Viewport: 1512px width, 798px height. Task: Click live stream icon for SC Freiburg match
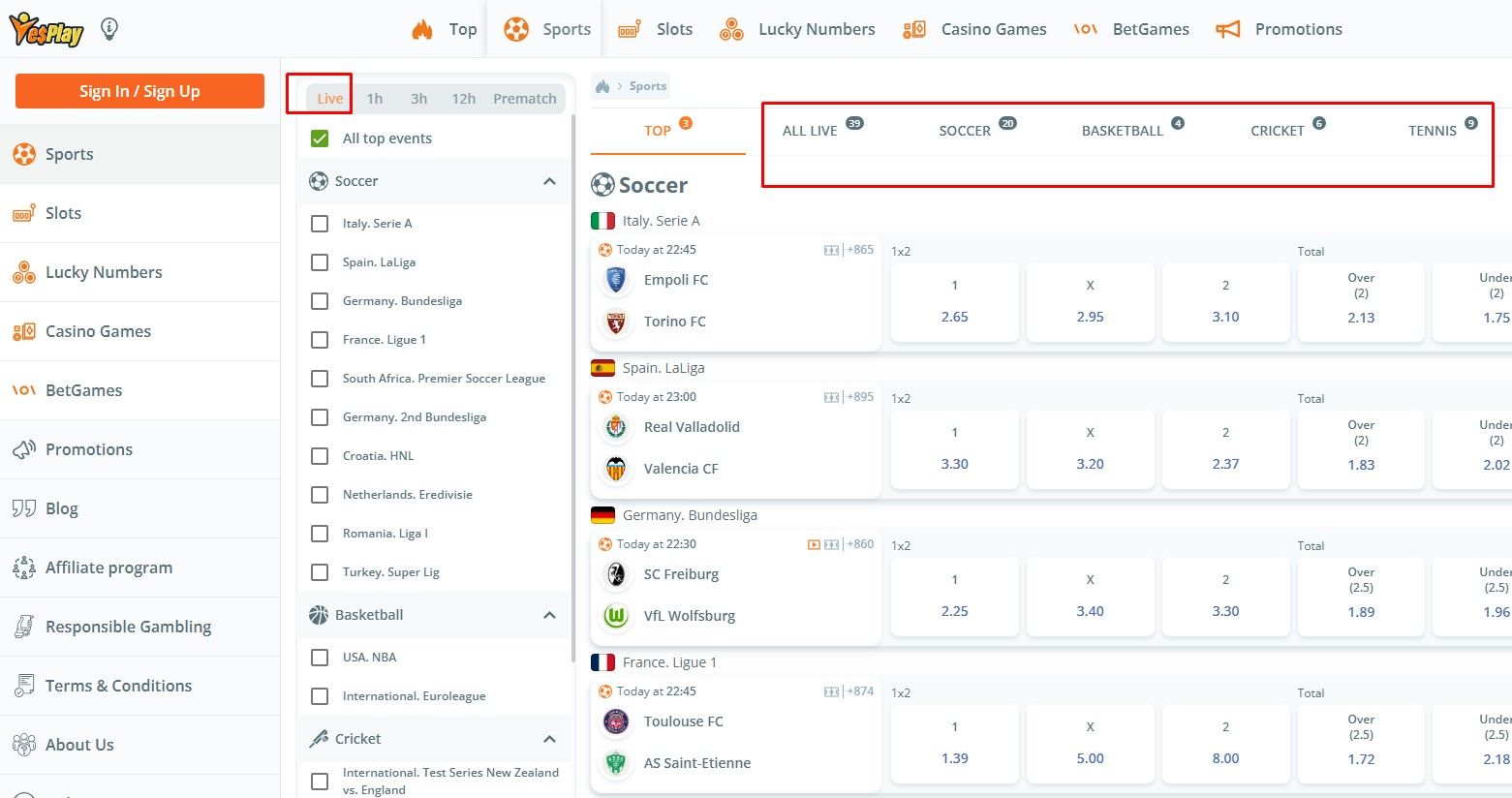[814, 544]
